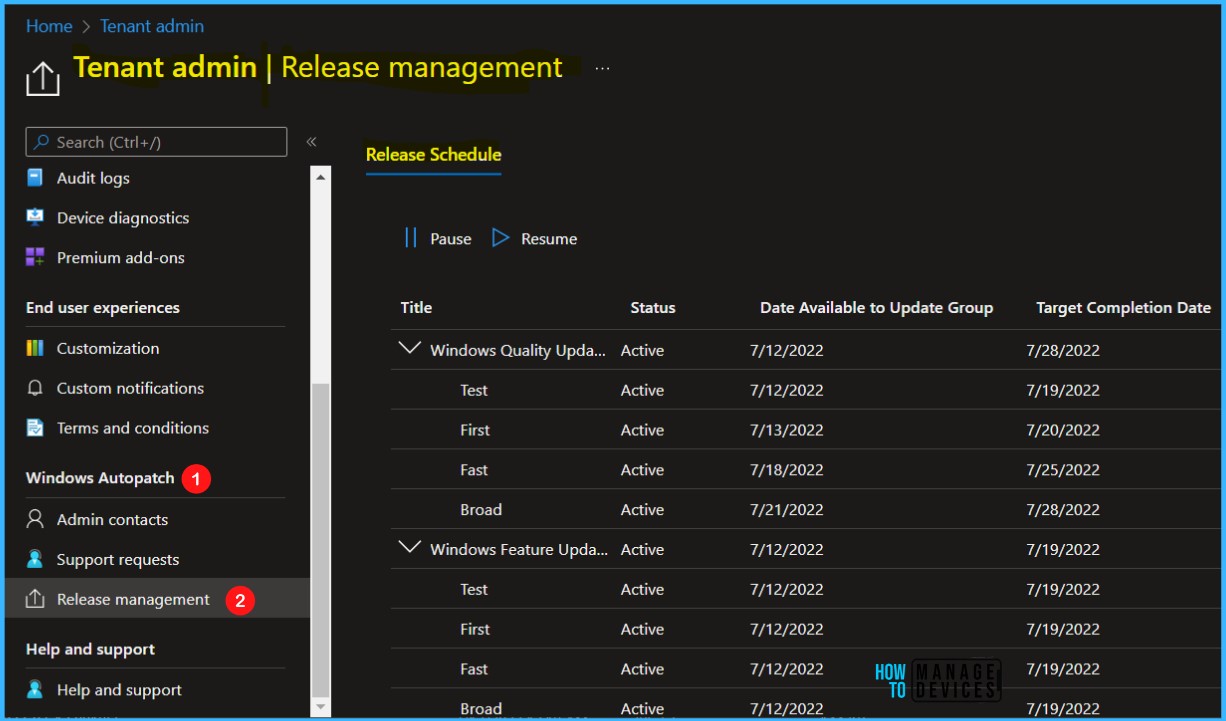Switch to the Release Schedule tab

point(433,155)
